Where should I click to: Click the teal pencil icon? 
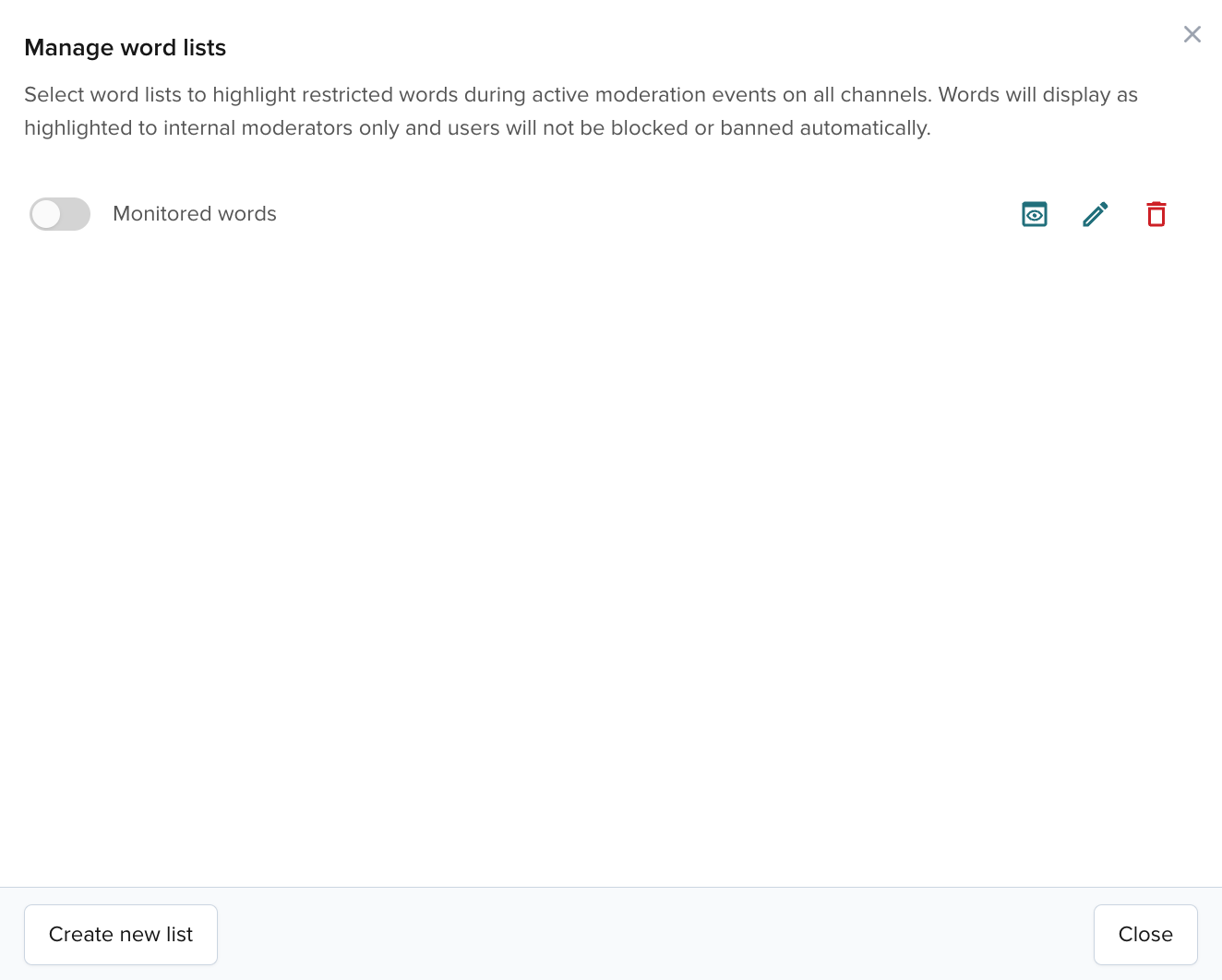click(x=1096, y=214)
